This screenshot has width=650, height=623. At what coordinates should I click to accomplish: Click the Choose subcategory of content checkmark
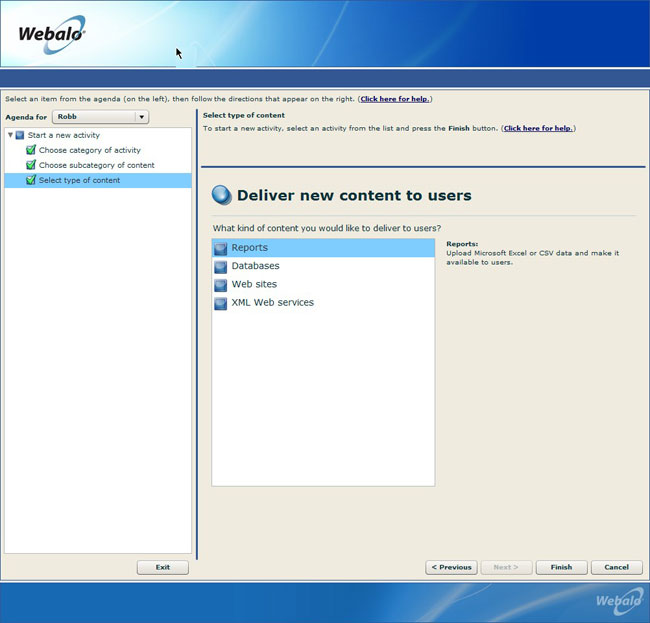(31, 165)
